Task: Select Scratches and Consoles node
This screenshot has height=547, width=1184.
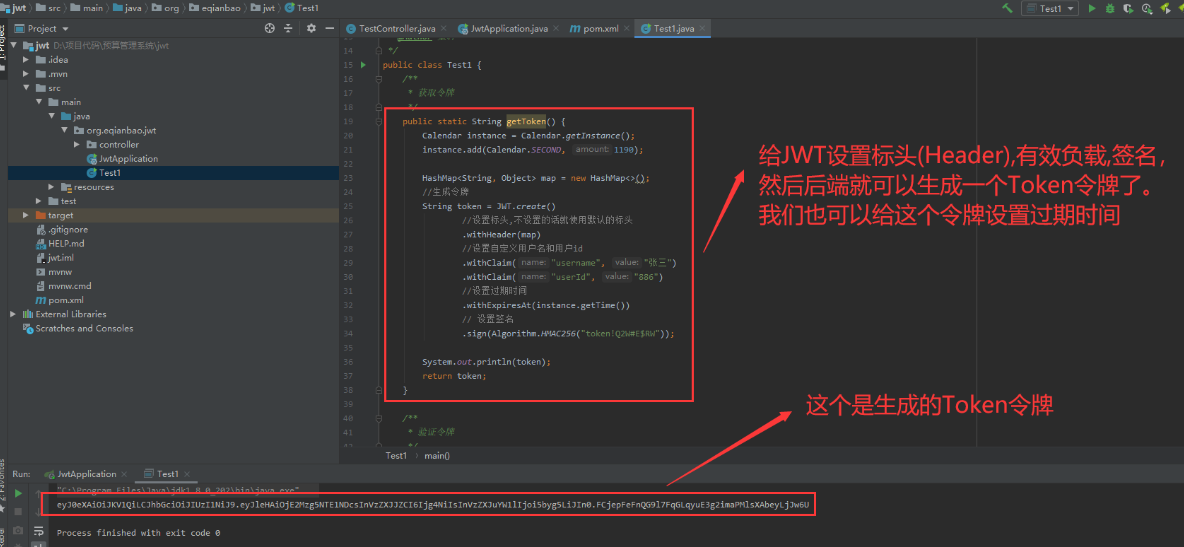Action: [x=79, y=328]
